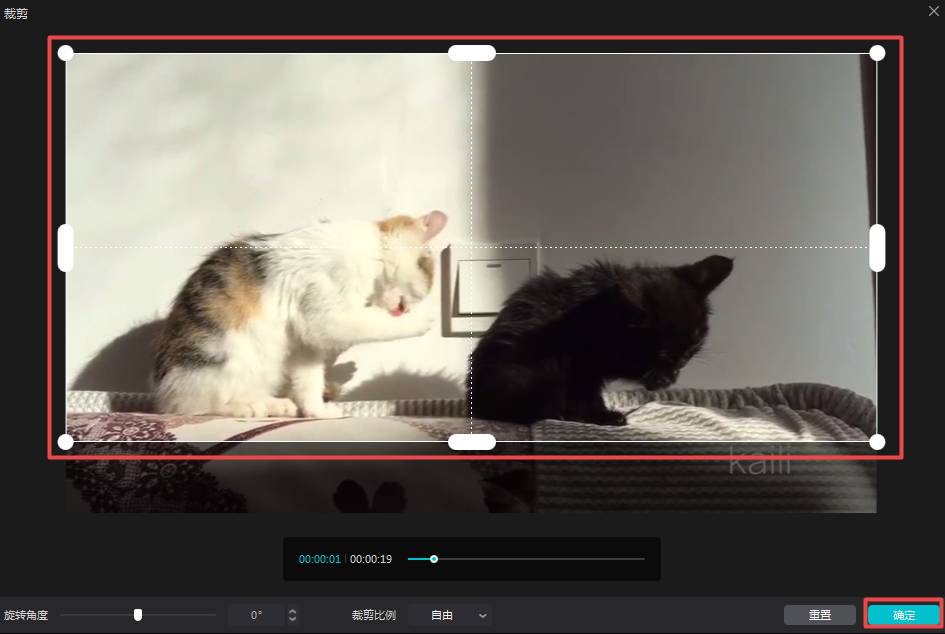
Task: Increase rotation angle with the up stepper arrow
Action: coord(292,611)
